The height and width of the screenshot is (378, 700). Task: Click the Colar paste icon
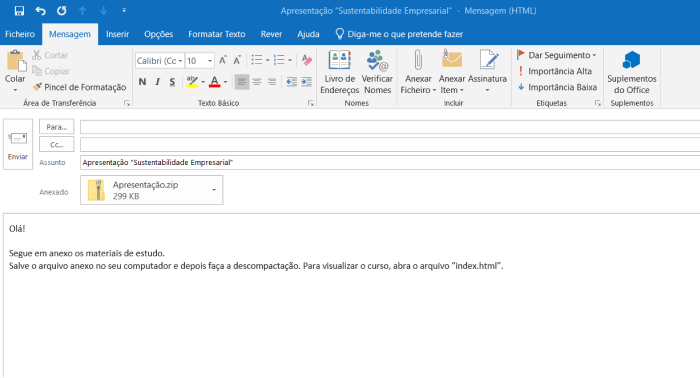[x=16, y=61]
